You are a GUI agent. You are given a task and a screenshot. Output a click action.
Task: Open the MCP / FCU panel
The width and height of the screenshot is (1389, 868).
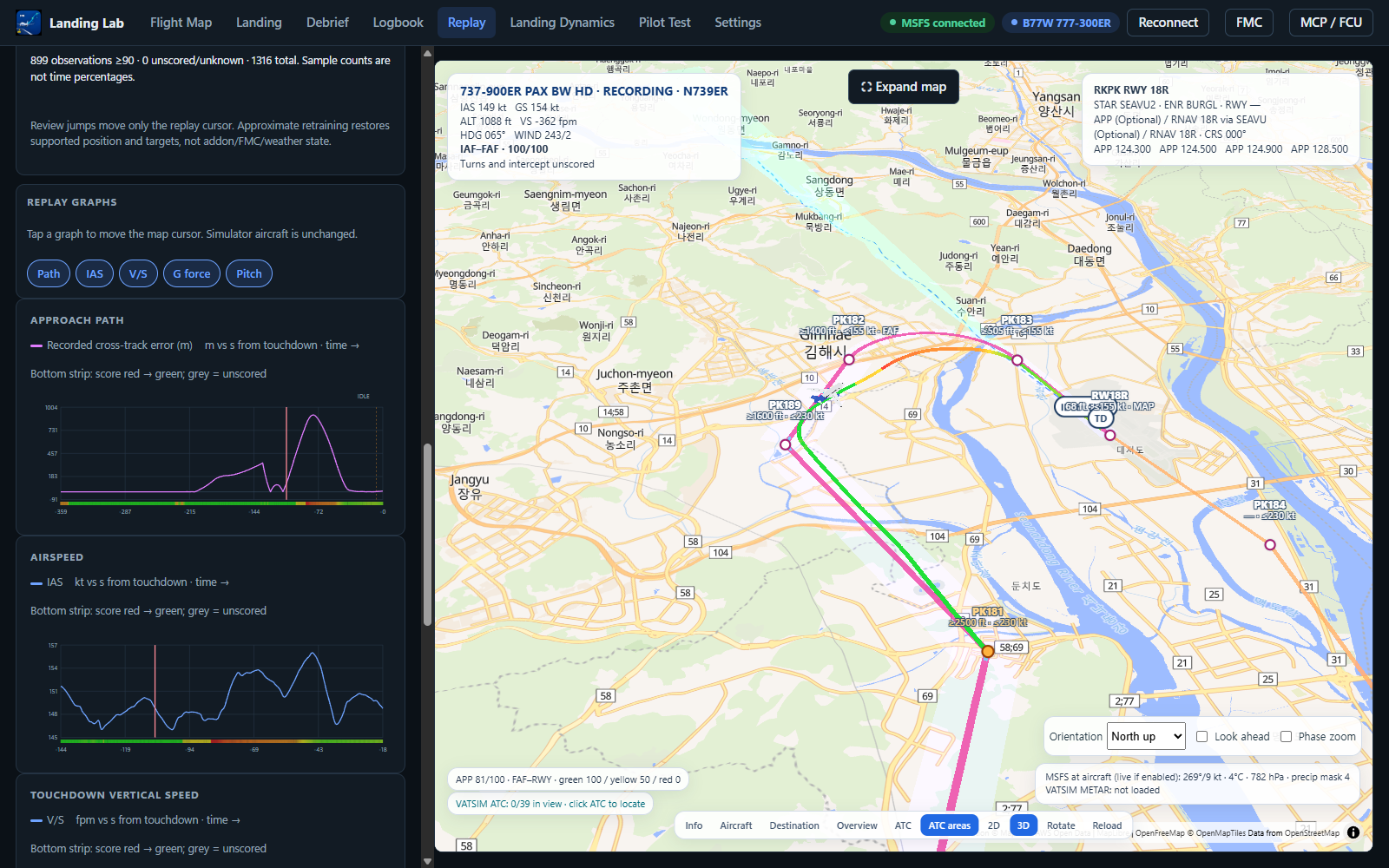click(1331, 23)
